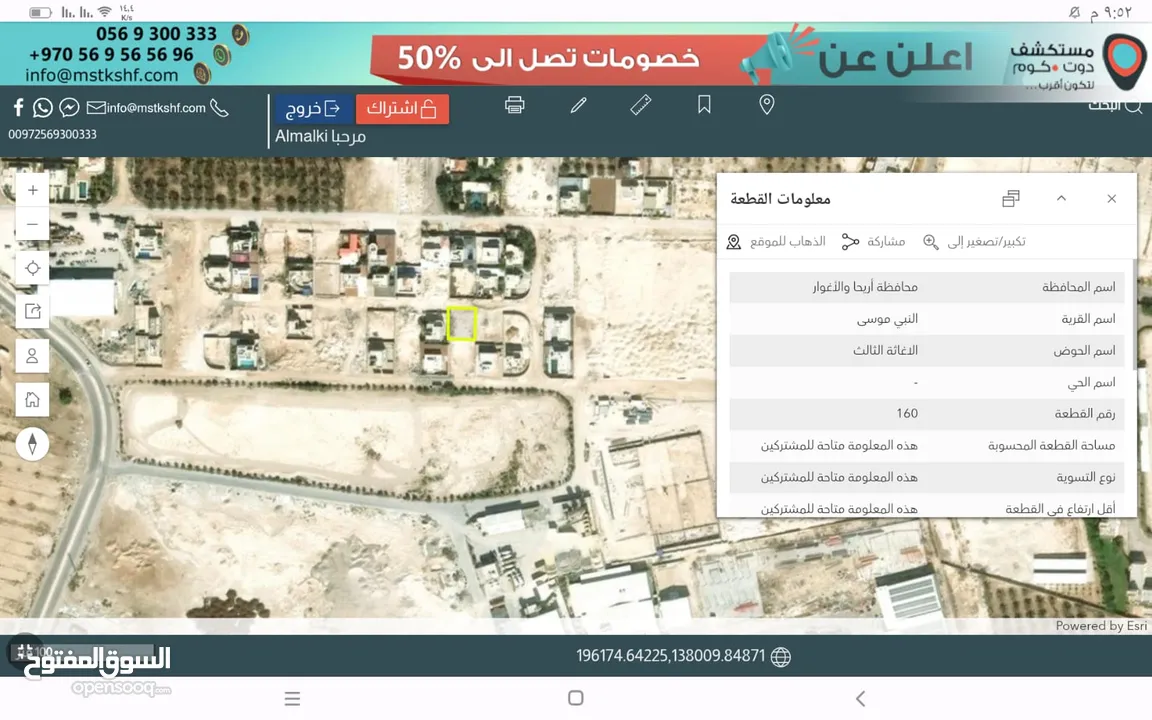Click the home extent button
Image resolution: width=1152 pixels, height=720 pixels.
(x=32, y=400)
